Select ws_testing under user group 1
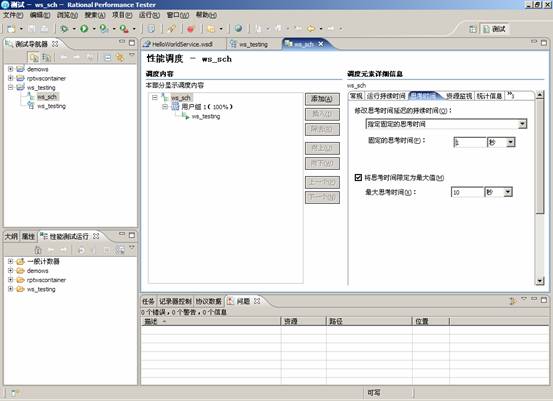553x401 pixels. 206,116
